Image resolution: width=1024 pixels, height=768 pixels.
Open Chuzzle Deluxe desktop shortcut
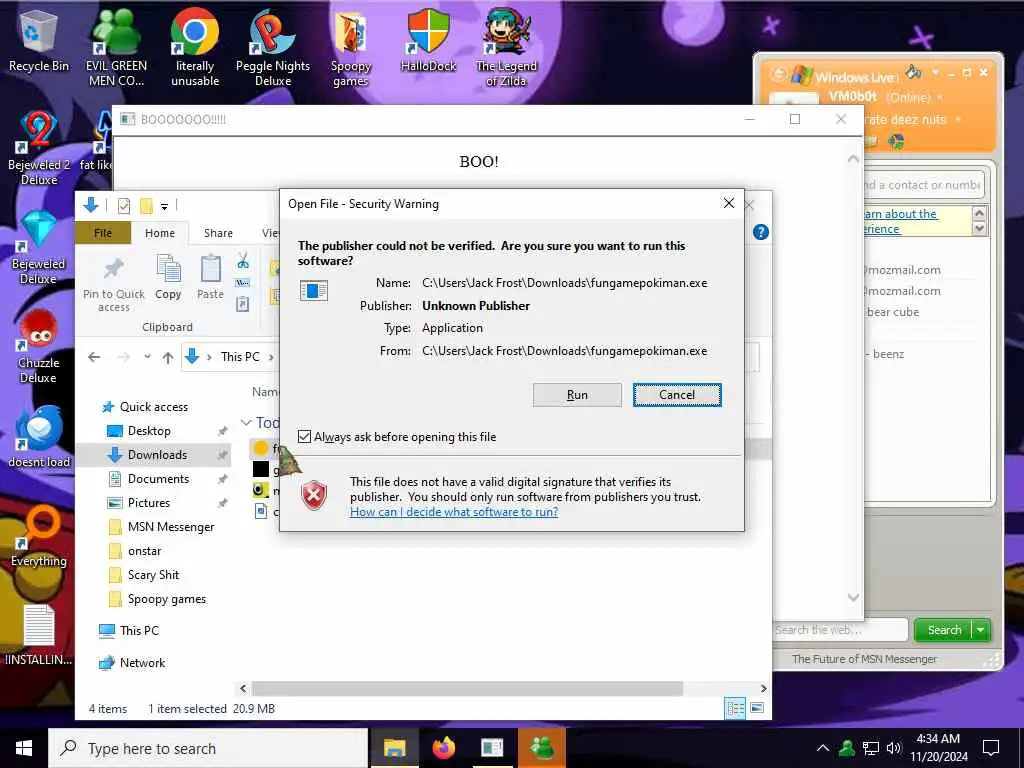(39, 346)
